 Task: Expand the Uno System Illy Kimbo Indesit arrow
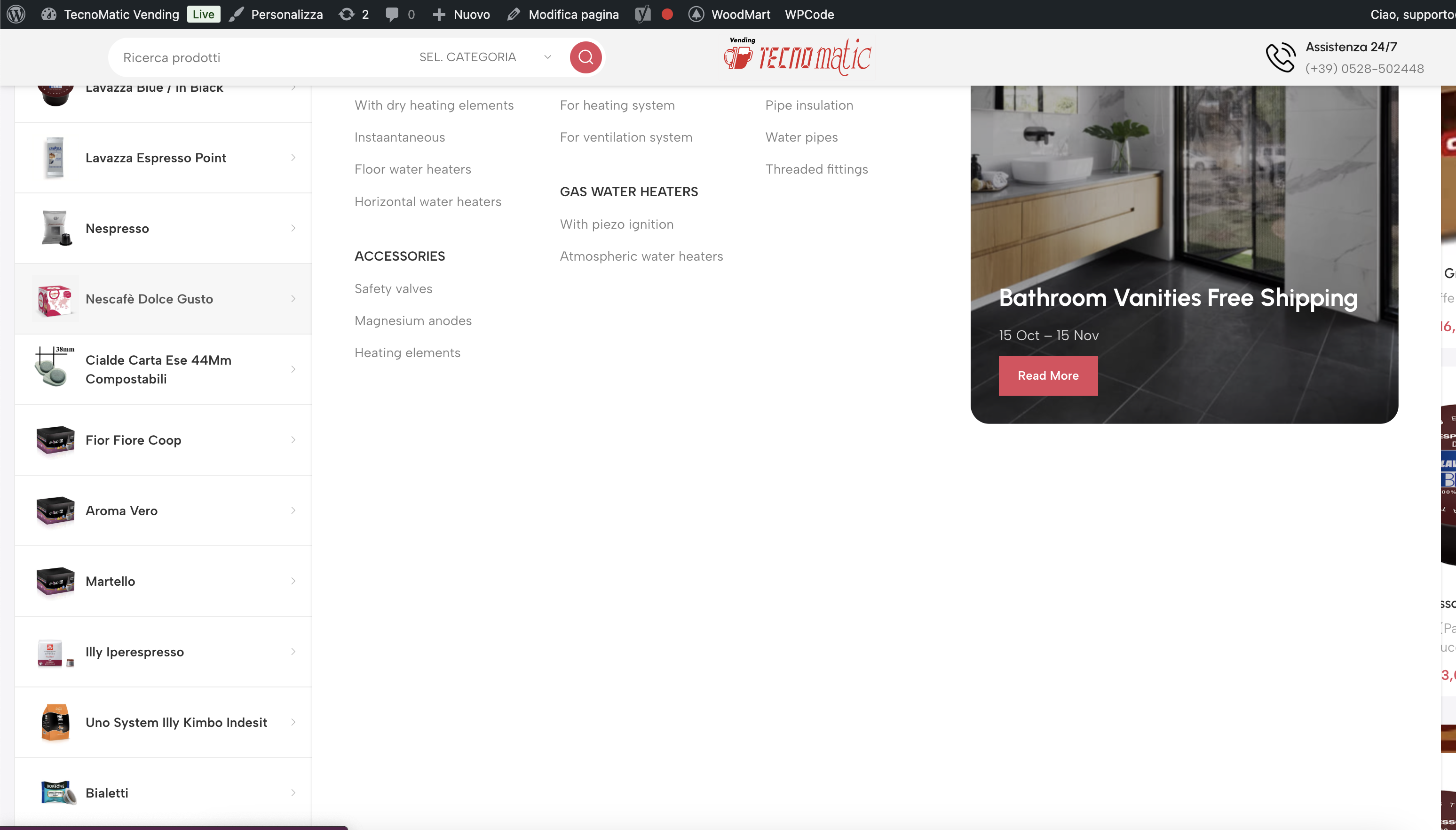tap(293, 722)
